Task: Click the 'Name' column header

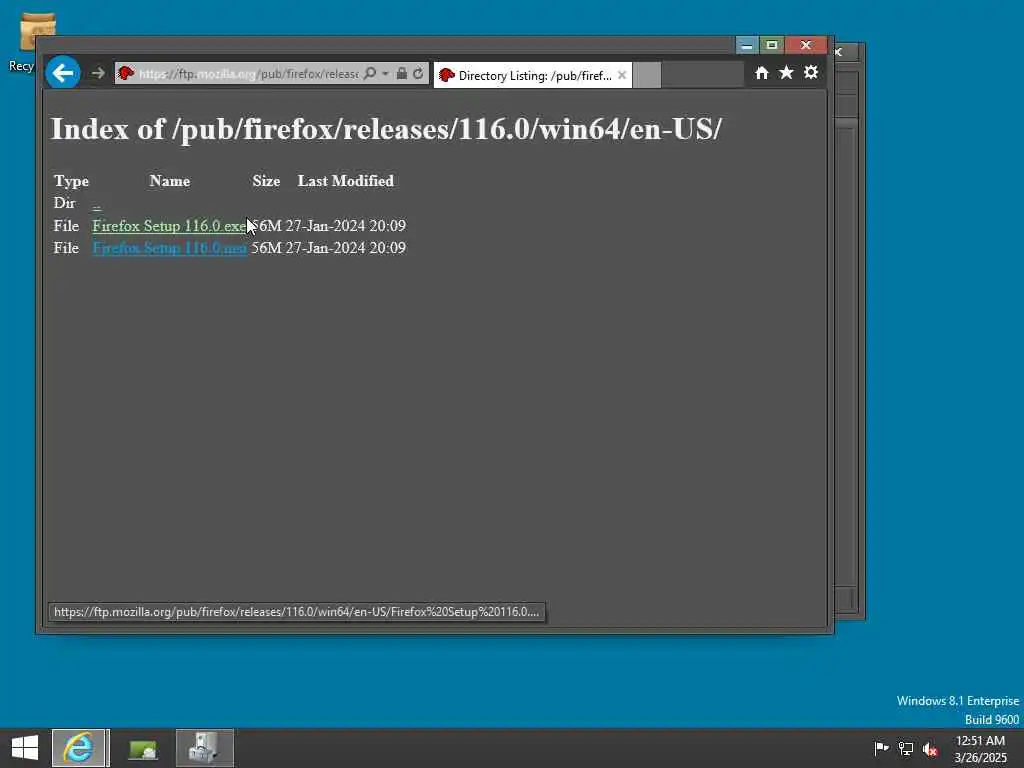Action: pyautogui.click(x=170, y=181)
